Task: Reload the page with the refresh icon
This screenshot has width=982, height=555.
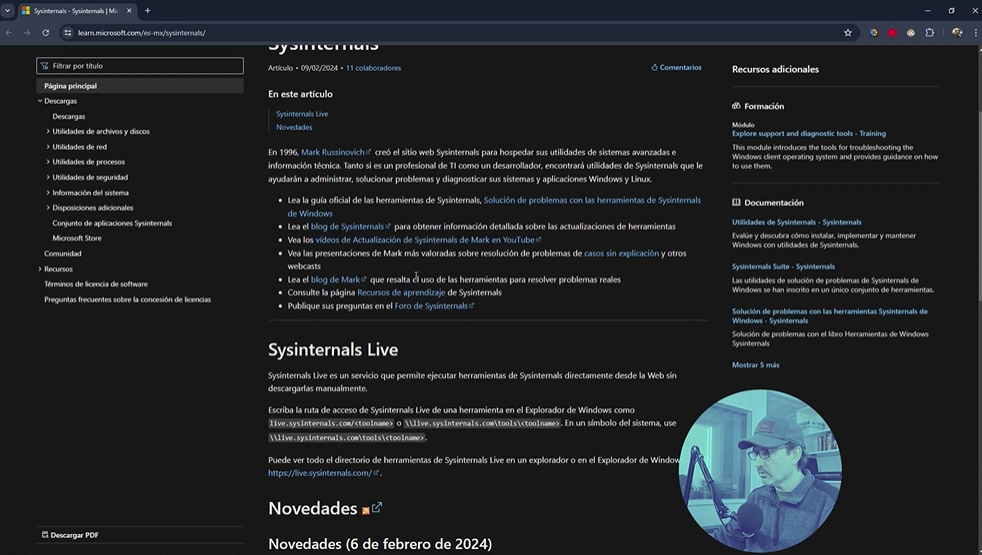Action: click(45, 33)
